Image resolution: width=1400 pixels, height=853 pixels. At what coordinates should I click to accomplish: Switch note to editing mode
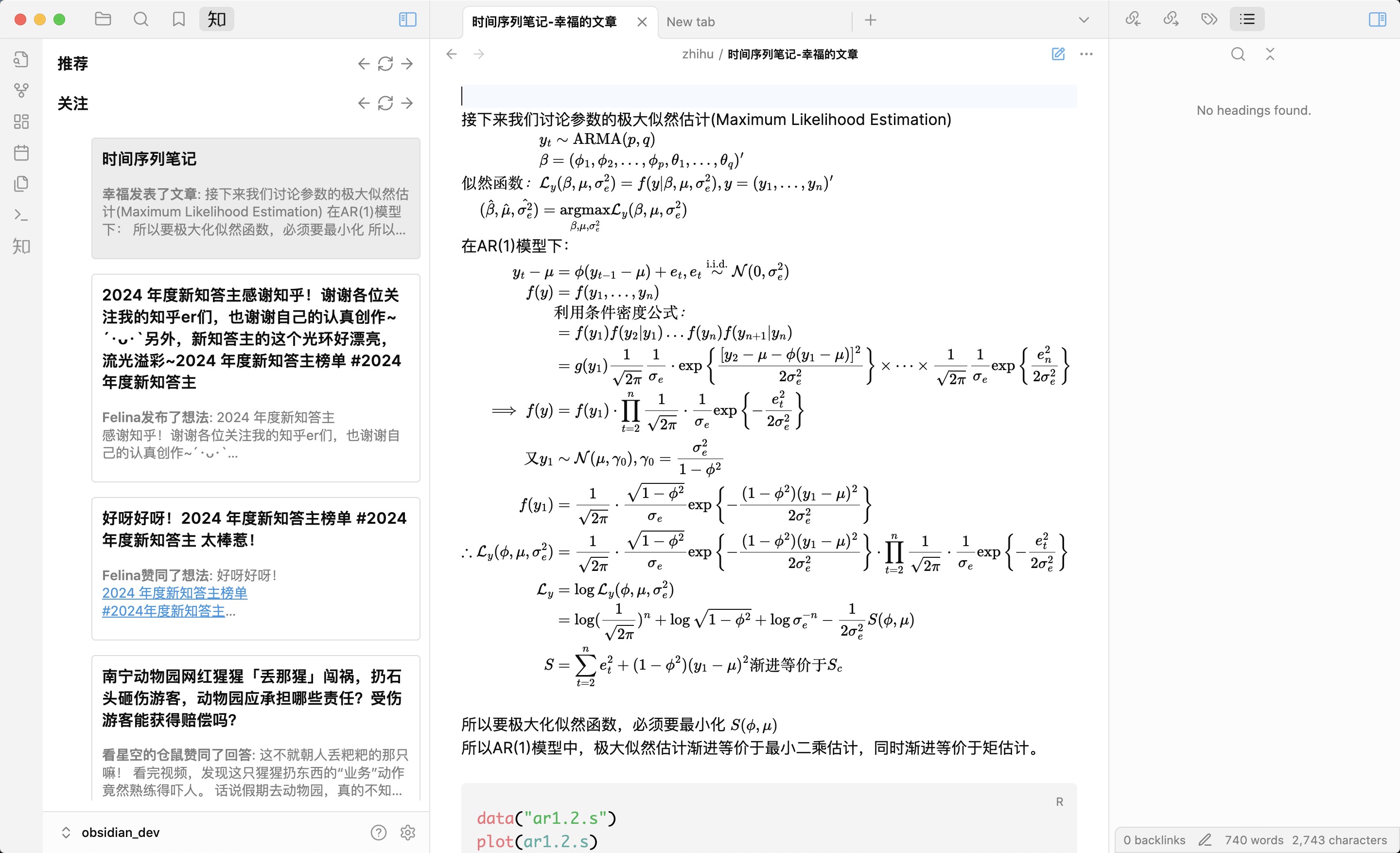pyautogui.click(x=1057, y=54)
